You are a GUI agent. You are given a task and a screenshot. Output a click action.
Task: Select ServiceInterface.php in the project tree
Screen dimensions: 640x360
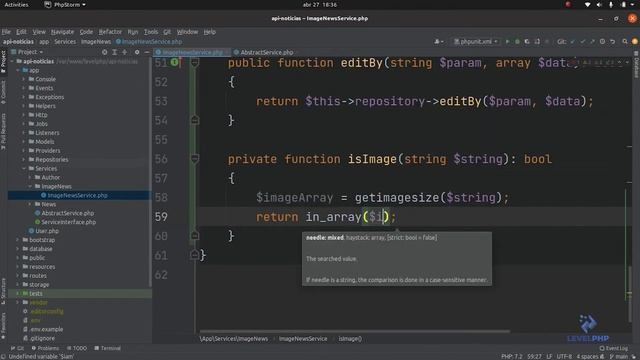coord(69,222)
